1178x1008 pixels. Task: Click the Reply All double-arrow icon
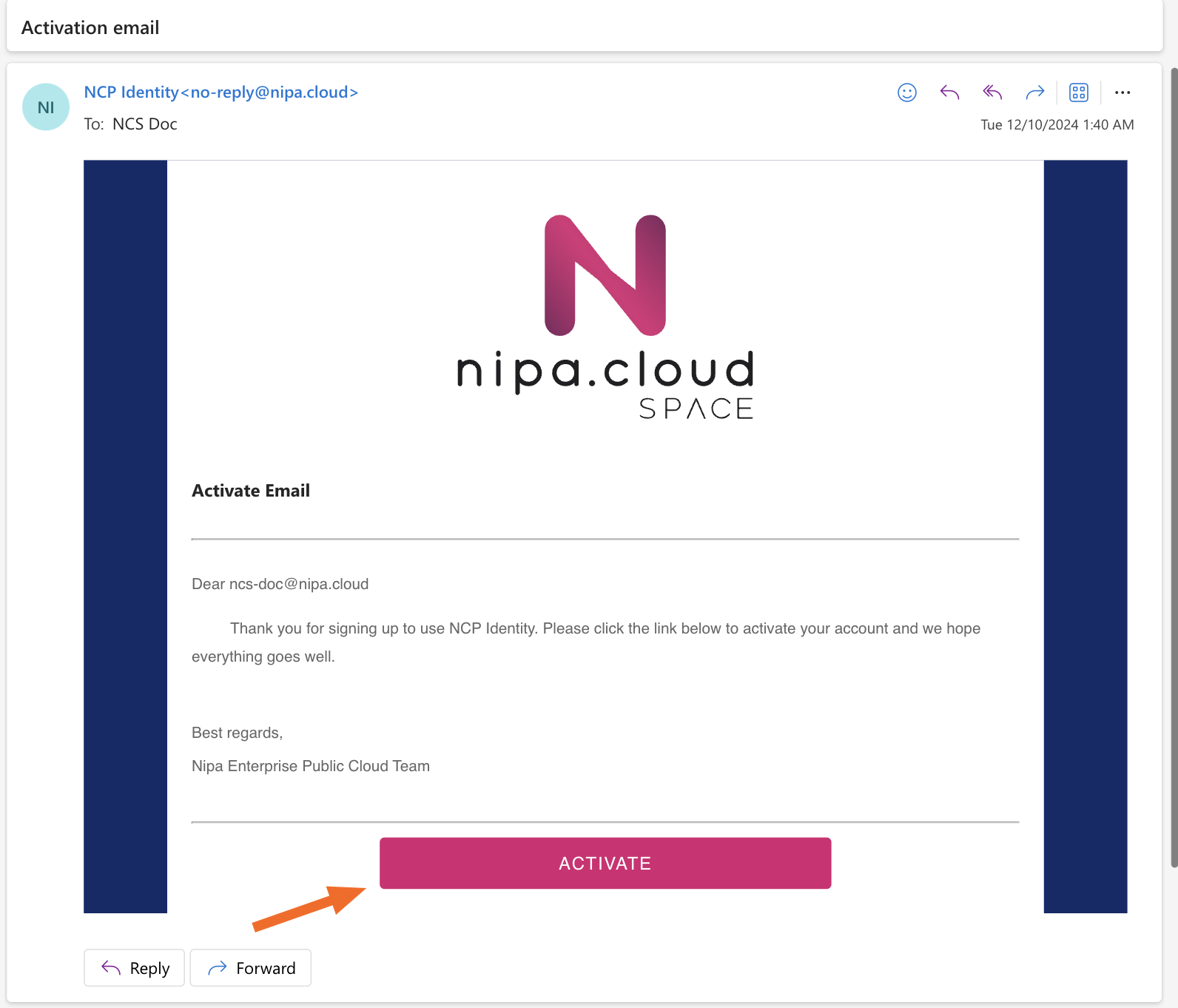tap(992, 93)
